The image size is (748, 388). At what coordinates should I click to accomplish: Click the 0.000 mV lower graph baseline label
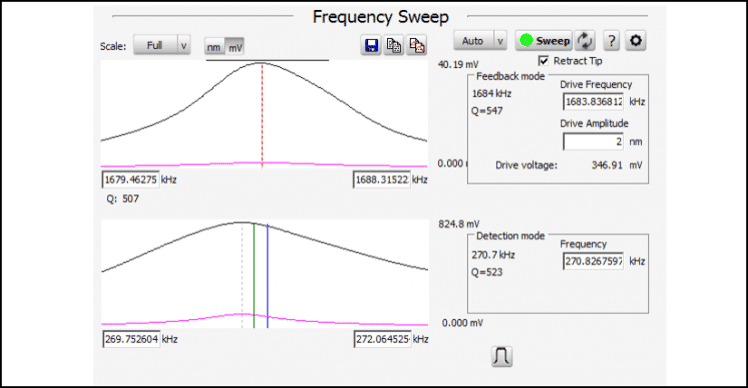462,323
